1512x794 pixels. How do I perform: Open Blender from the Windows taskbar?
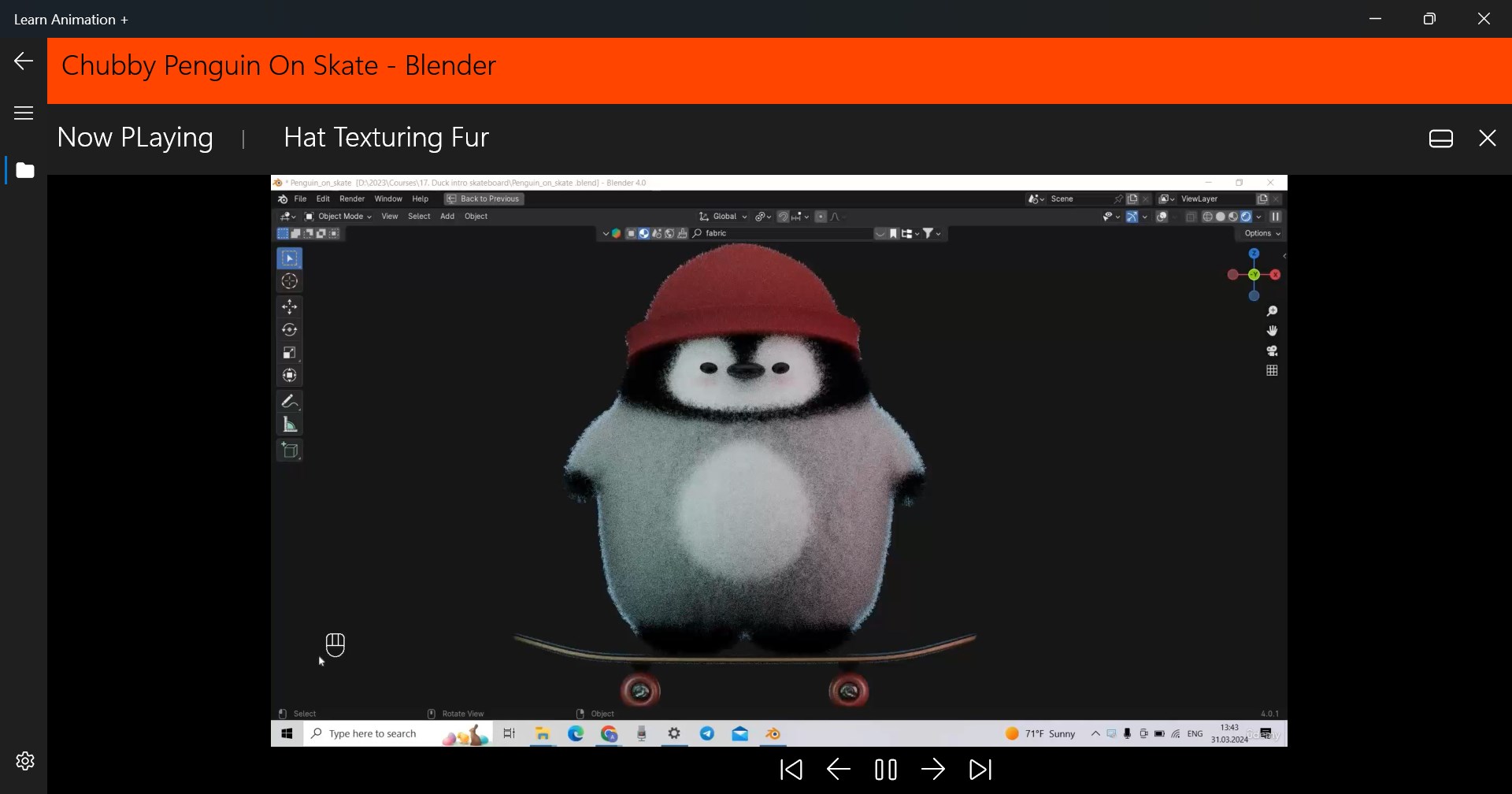point(773,733)
